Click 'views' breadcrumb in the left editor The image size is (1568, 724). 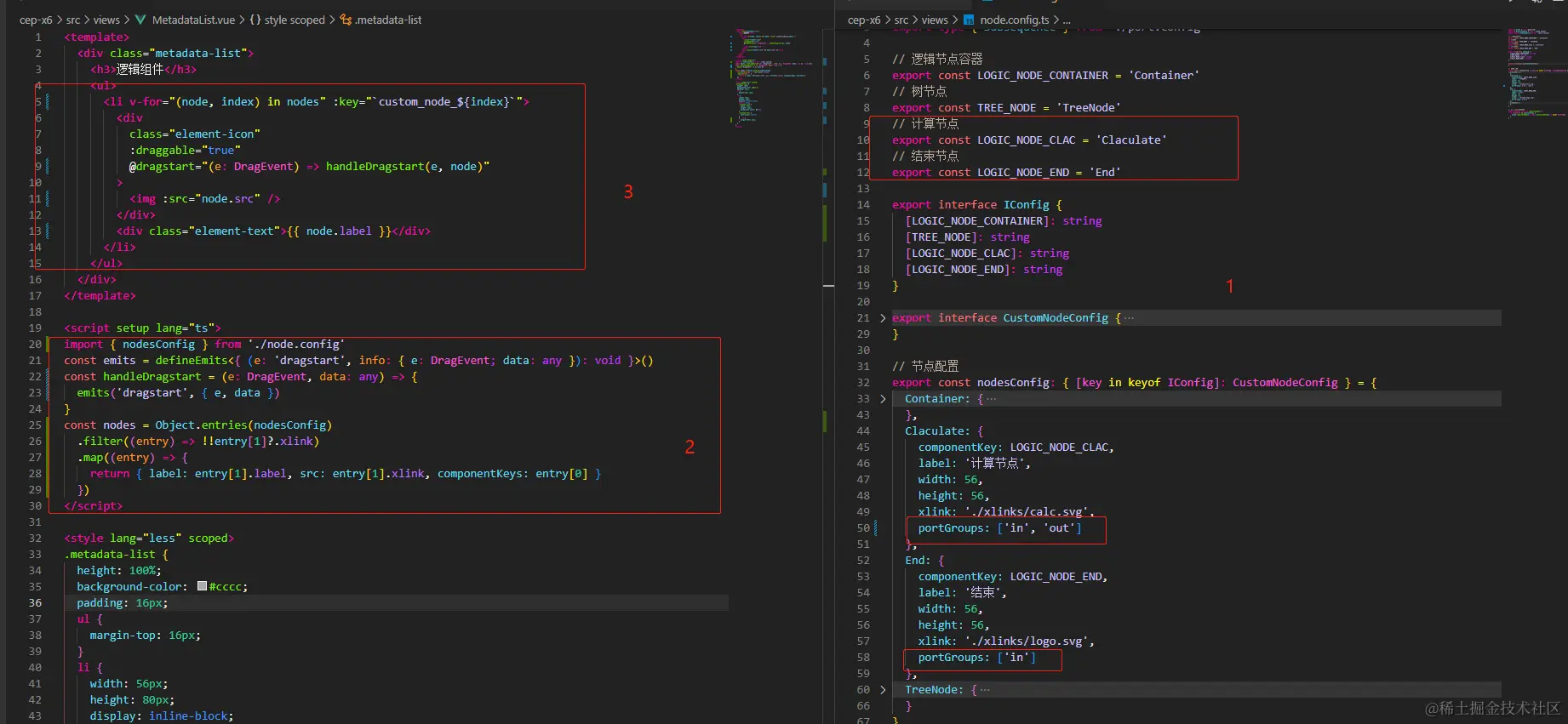click(106, 20)
